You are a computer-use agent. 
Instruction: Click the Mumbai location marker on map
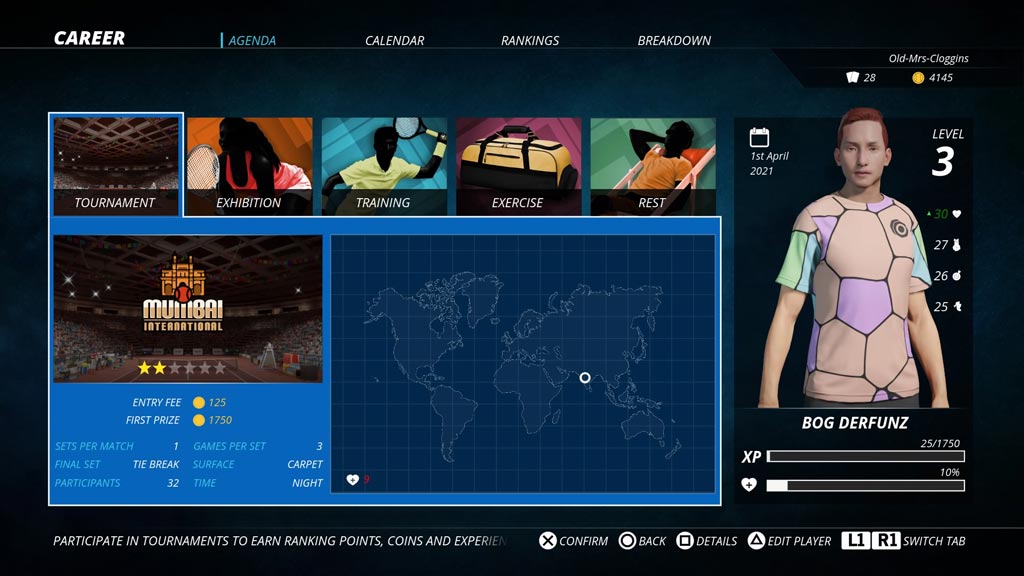pyautogui.click(x=585, y=377)
